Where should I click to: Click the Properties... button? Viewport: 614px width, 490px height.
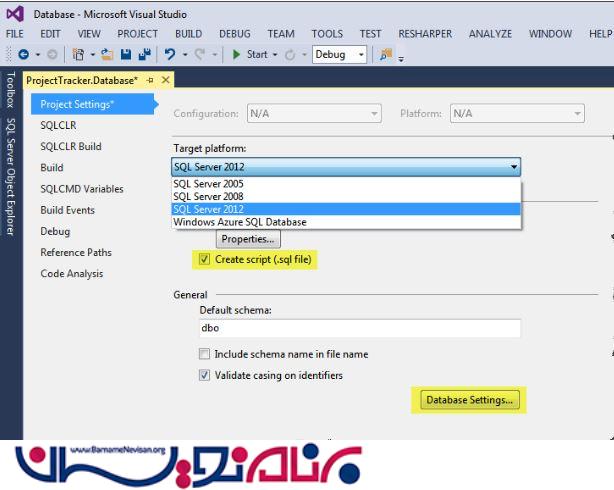coord(249,239)
